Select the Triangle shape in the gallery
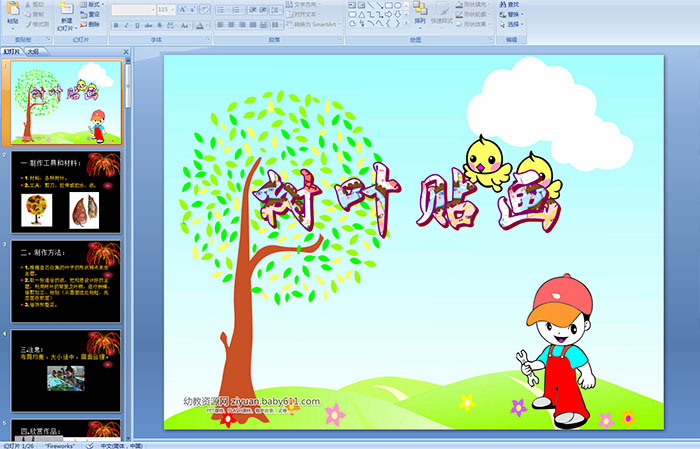The width and height of the screenshot is (700, 449). 362,15
